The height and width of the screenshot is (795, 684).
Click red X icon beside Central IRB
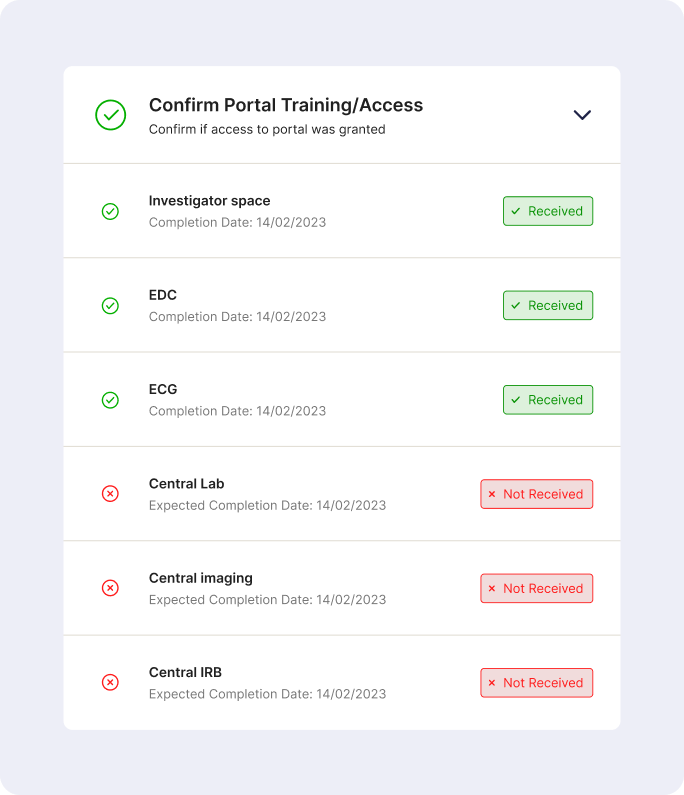point(111,682)
